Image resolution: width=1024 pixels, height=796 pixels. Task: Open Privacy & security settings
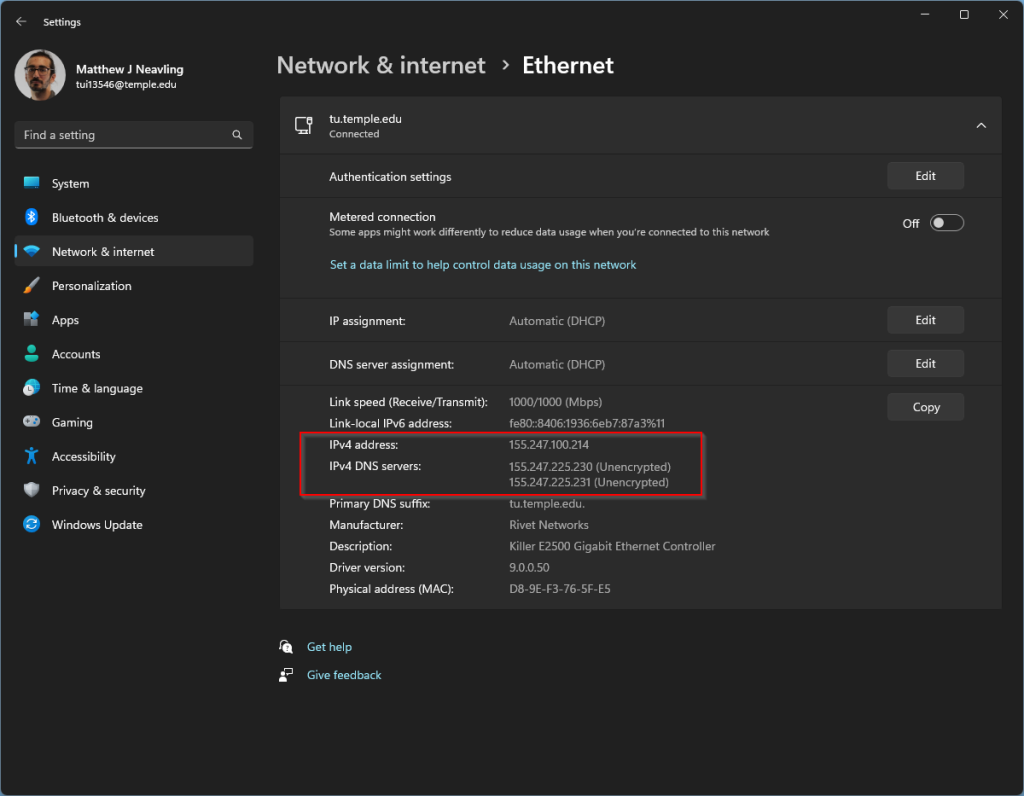coord(98,491)
